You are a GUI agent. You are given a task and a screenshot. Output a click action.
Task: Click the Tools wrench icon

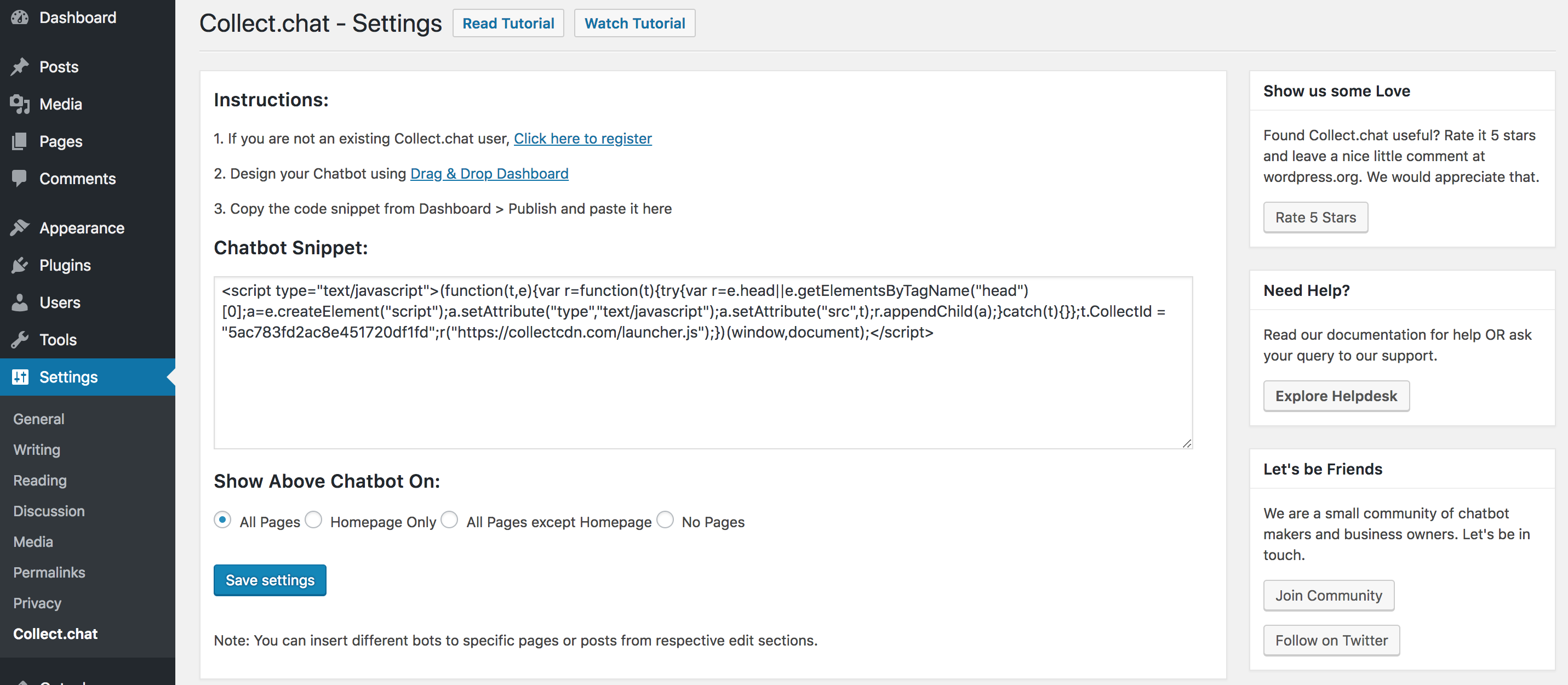click(x=20, y=339)
